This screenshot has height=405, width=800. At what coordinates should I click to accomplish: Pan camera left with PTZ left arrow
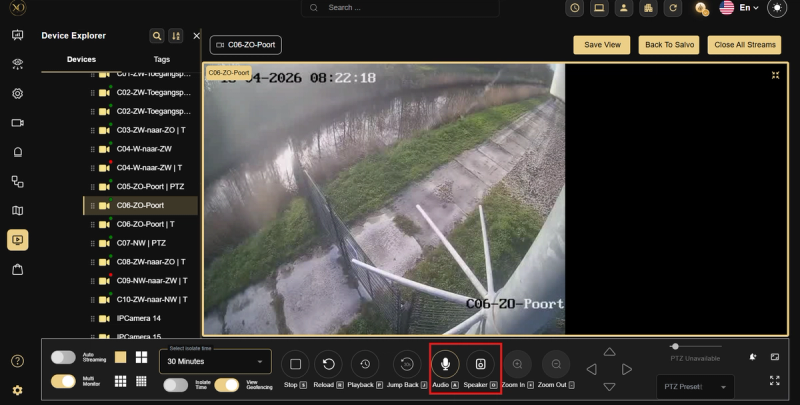[591, 369]
